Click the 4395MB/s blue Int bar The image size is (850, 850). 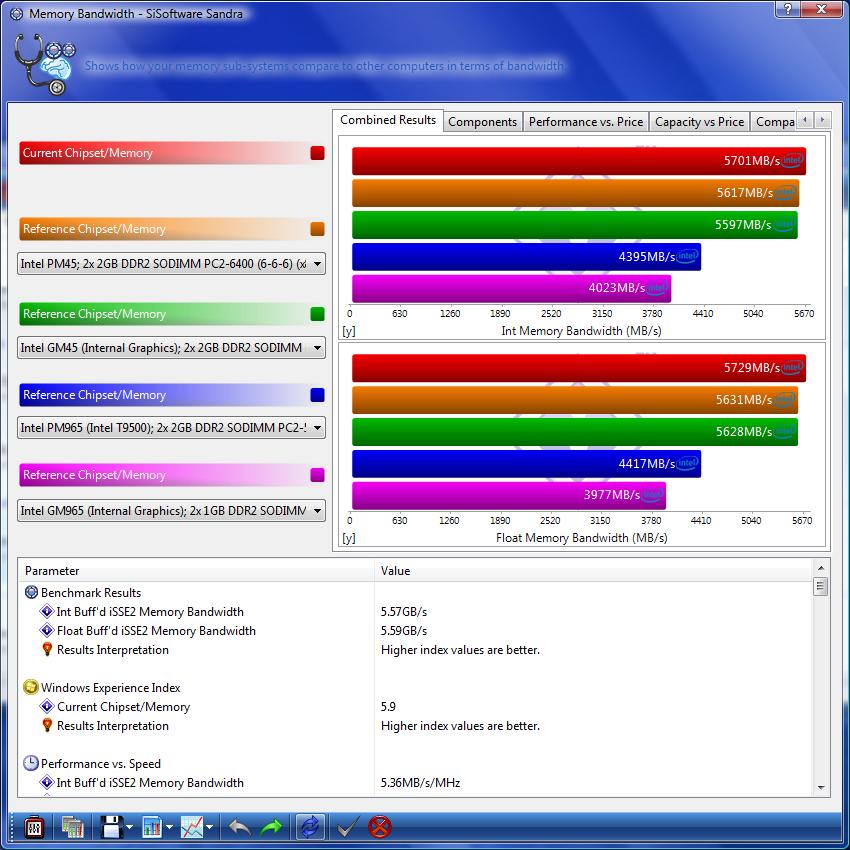526,256
